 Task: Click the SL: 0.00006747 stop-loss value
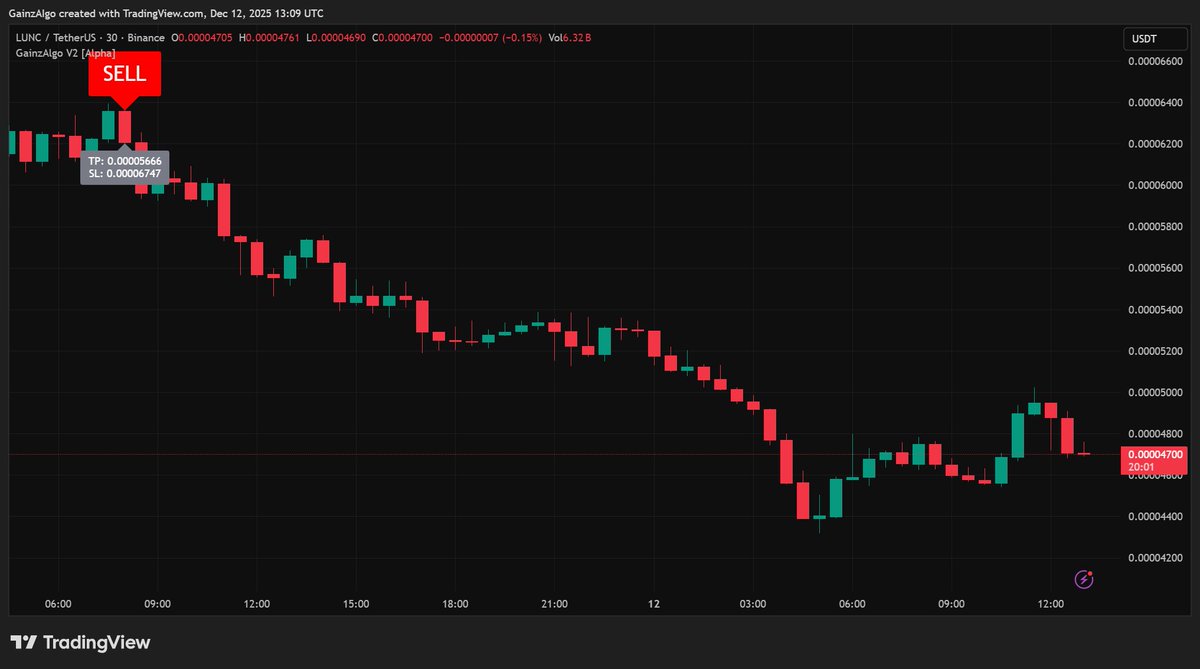point(124,175)
